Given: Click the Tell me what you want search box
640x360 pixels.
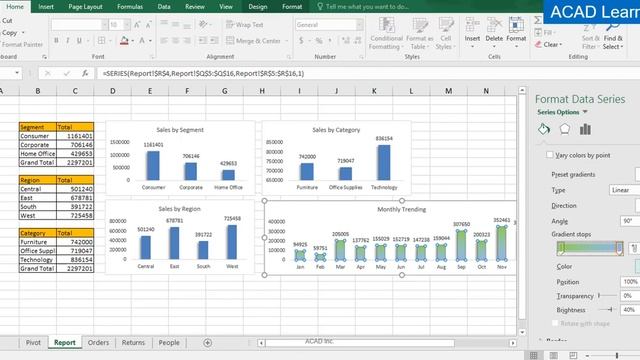Looking at the screenshot, I should coord(363,7).
